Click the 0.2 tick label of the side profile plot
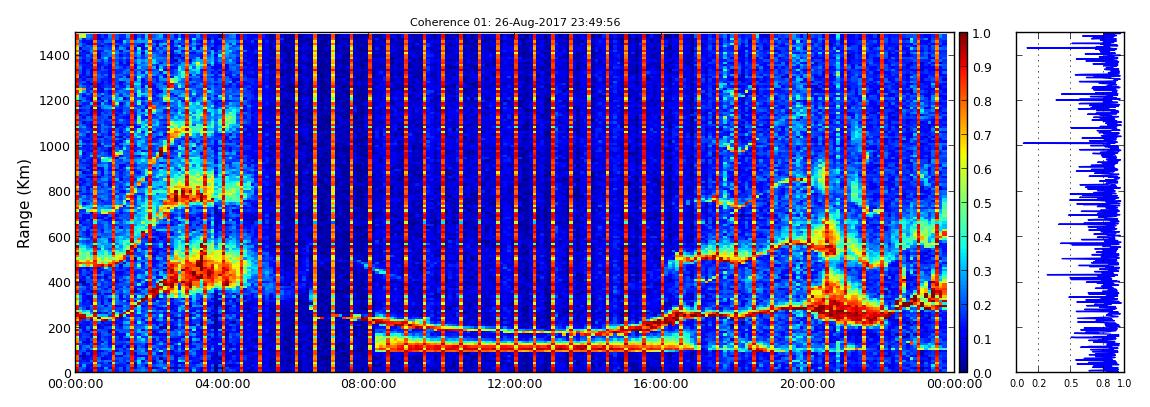Viewport: 1150px width, 407px height. 1038,384
